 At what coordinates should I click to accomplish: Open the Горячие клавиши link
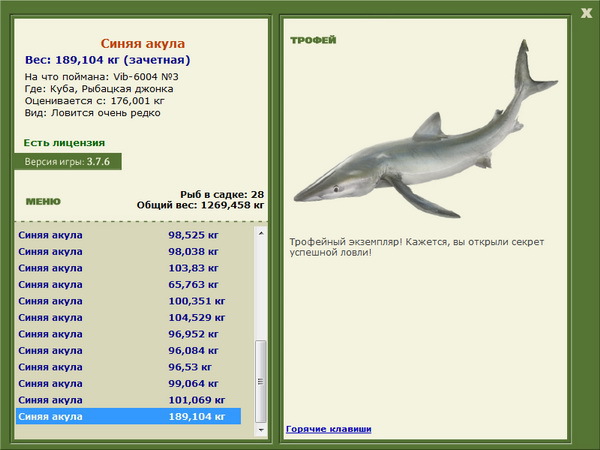click(329, 429)
